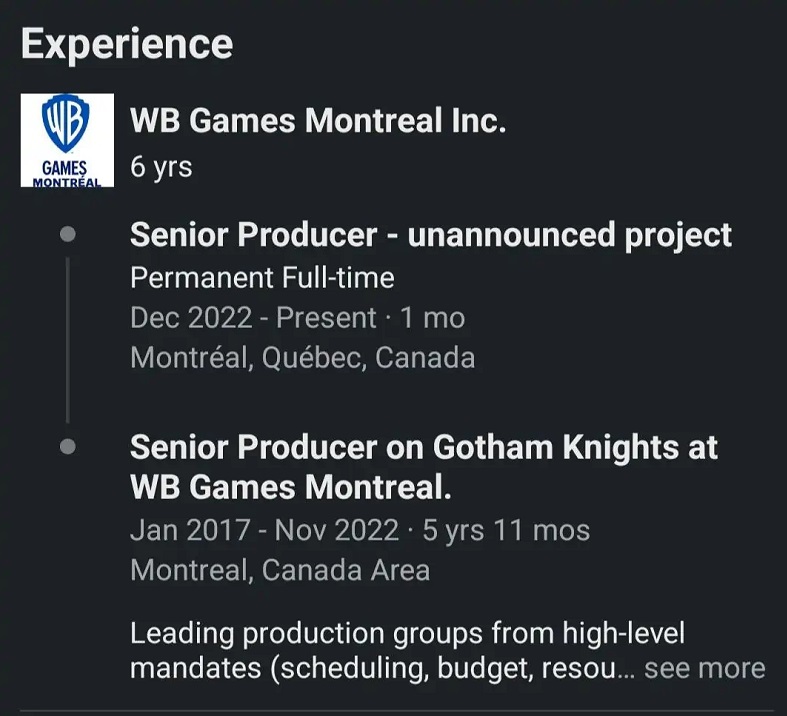Click the 1 mo duration label
This screenshot has width=787, height=716.
pyautogui.click(x=432, y=318)
